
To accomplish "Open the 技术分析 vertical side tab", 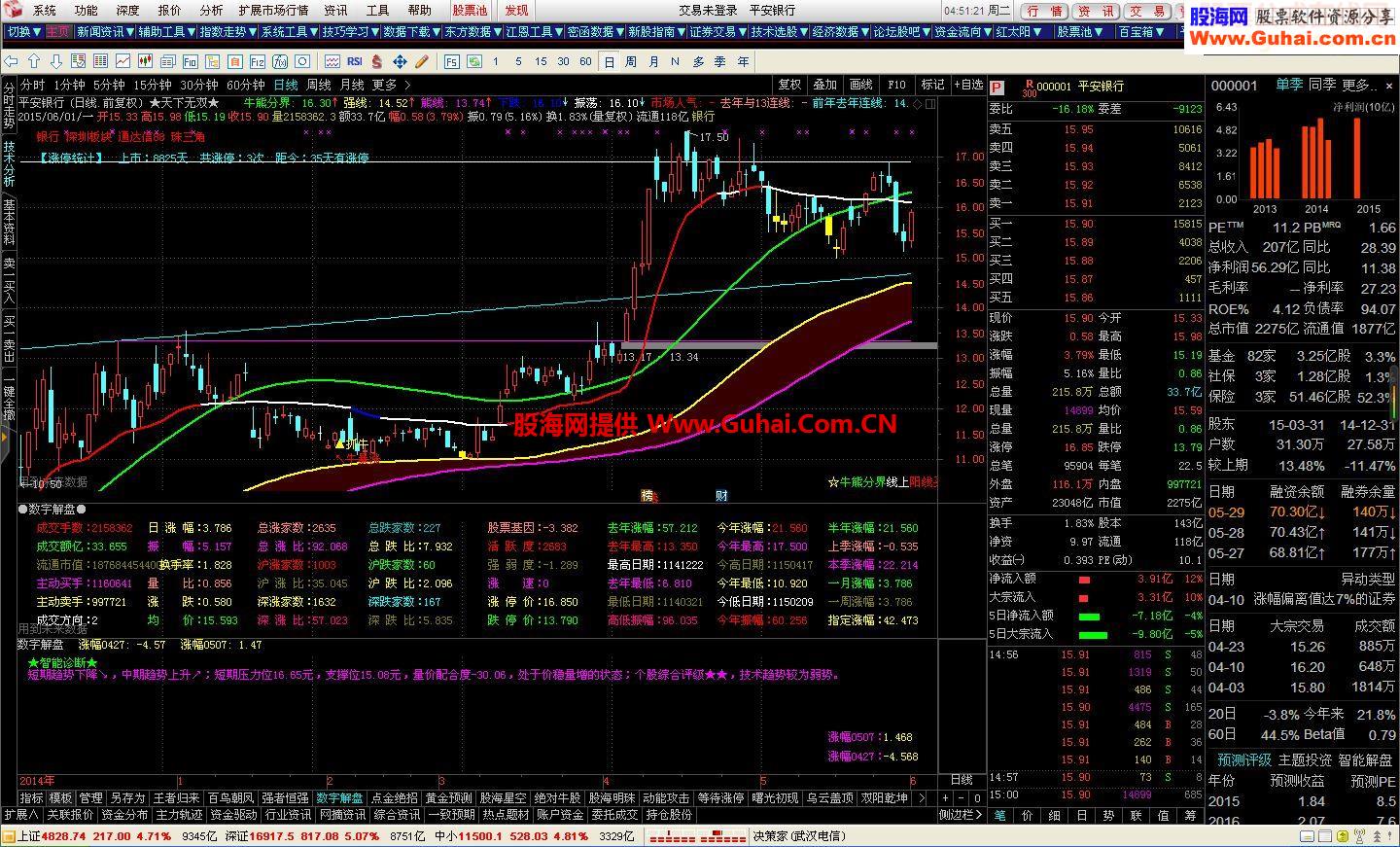I will 9,163.
